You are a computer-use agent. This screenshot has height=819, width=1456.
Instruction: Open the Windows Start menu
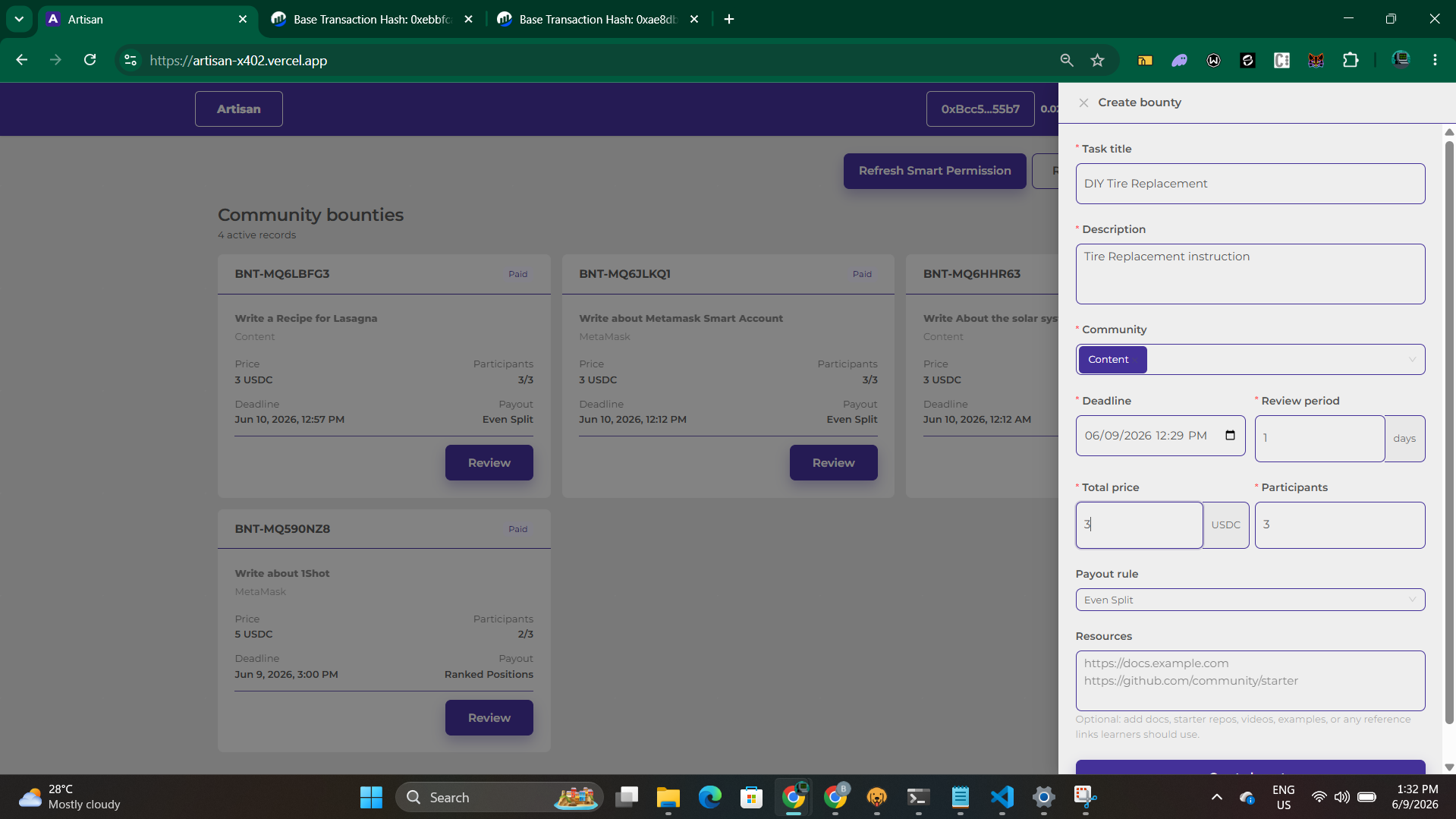[371, 797]
